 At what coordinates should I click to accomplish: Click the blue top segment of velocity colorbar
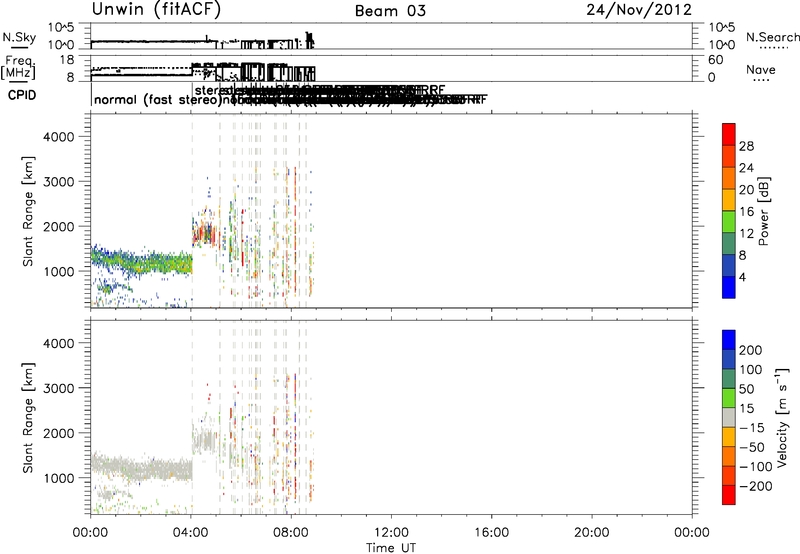click(x=729, y=340)
